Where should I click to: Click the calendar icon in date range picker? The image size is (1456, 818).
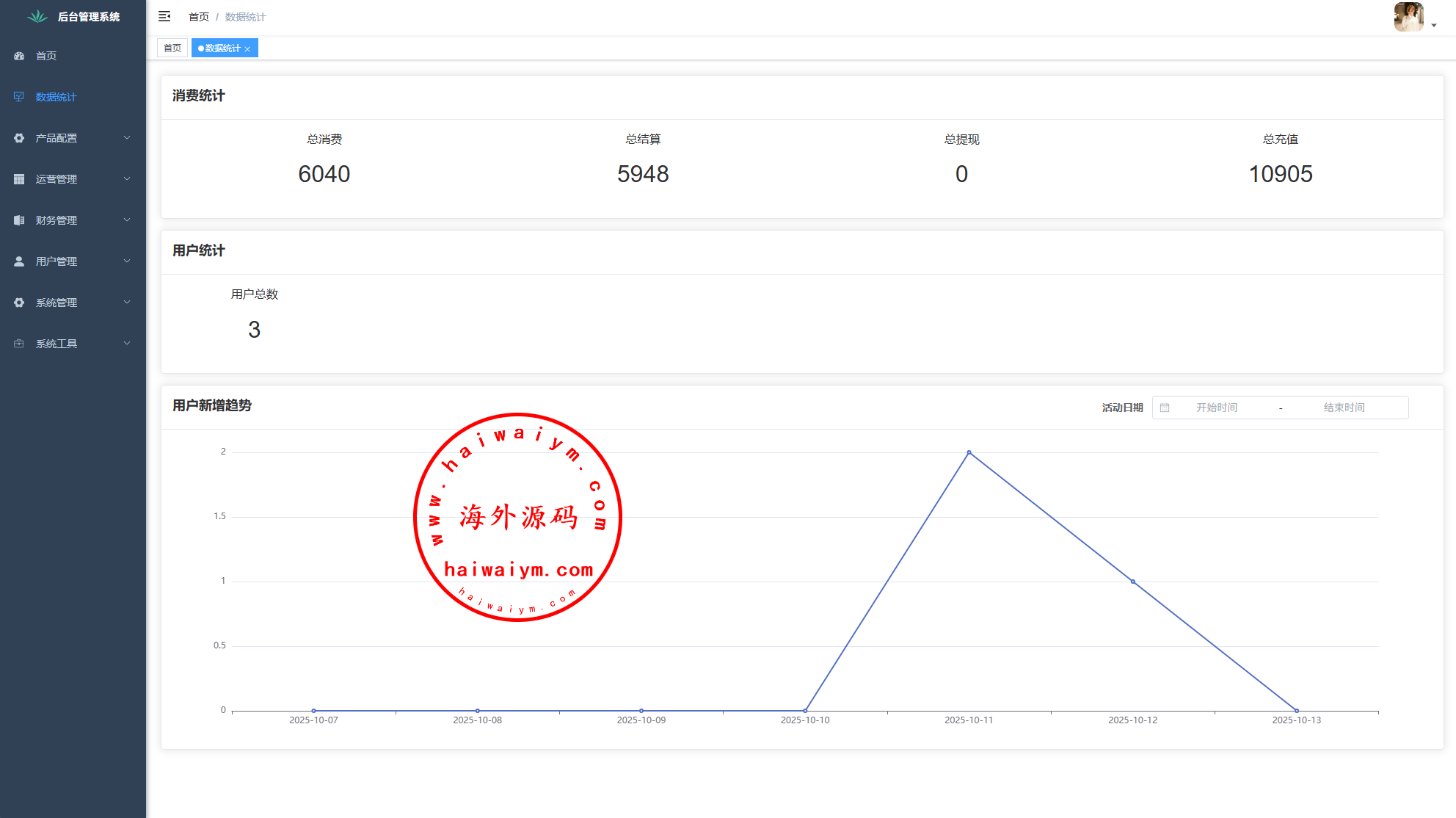click(1165, 408)
